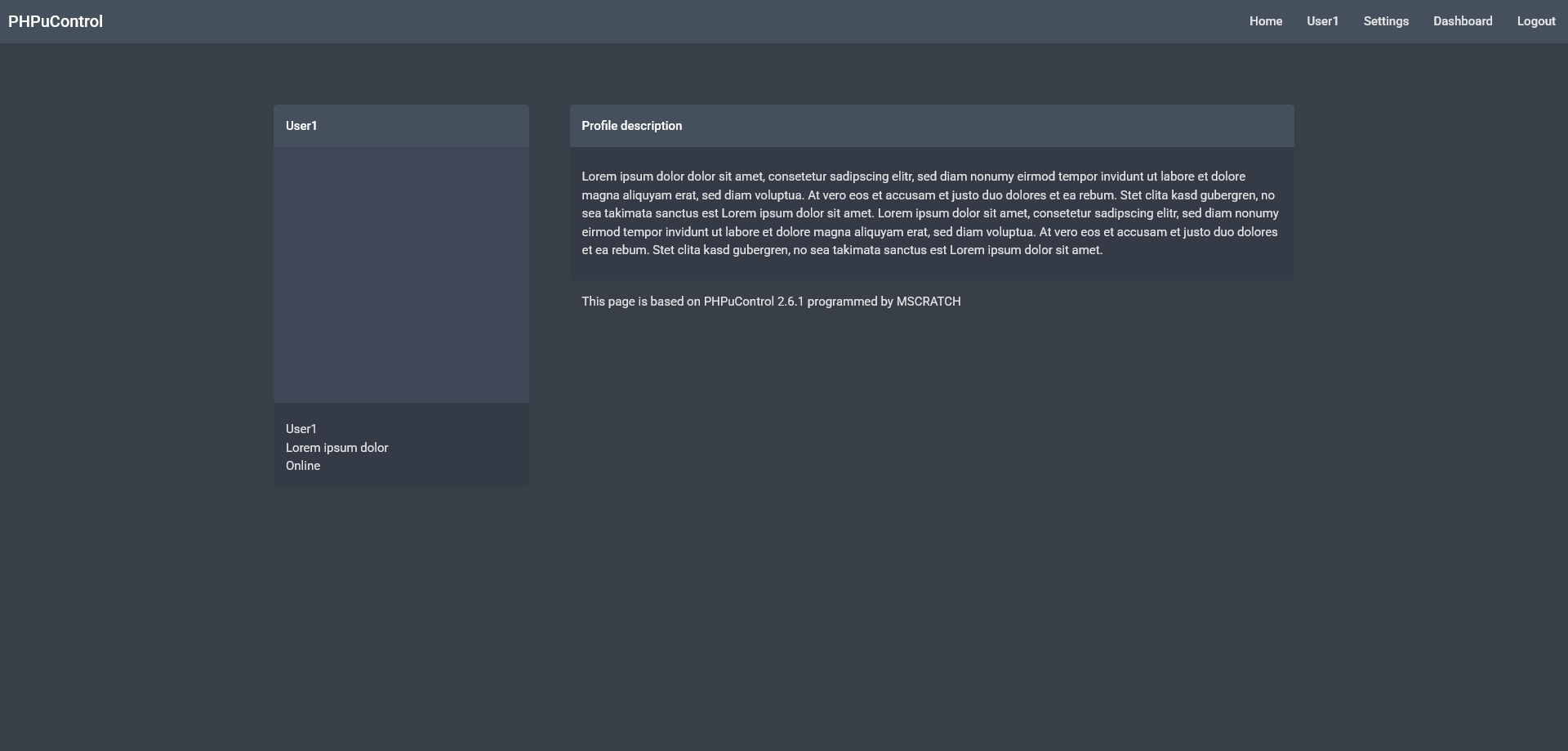Click "MSCRATCH" in the footer
1568x751 pixels.
point(928,302)
